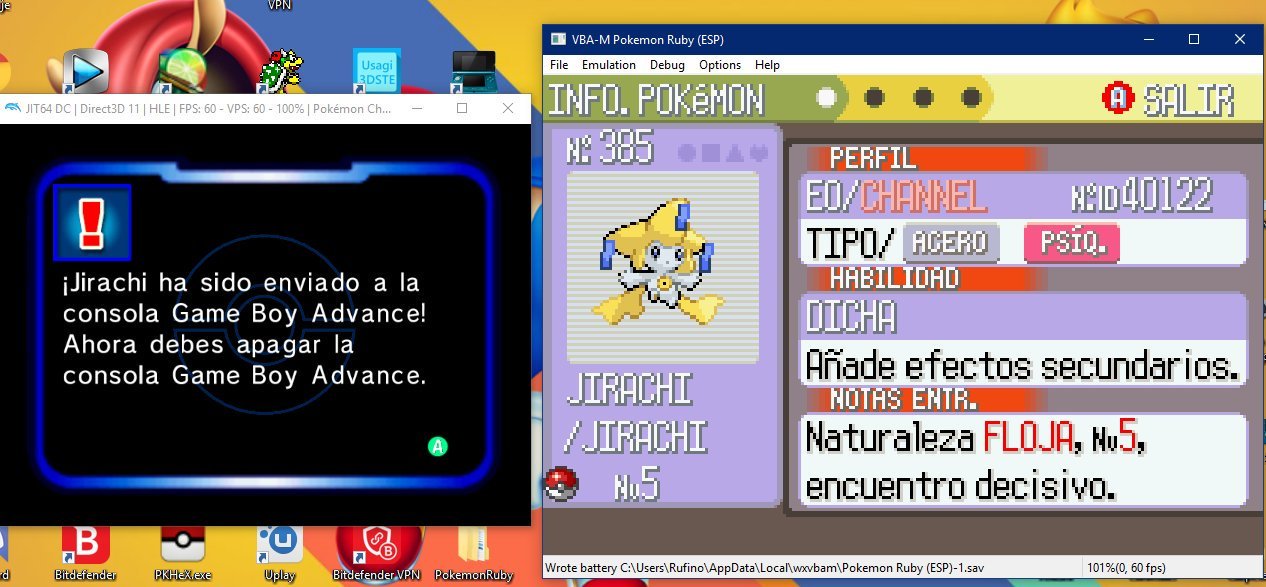
Task: Open the File menu in VBA-M
Action: coord(559,65)
